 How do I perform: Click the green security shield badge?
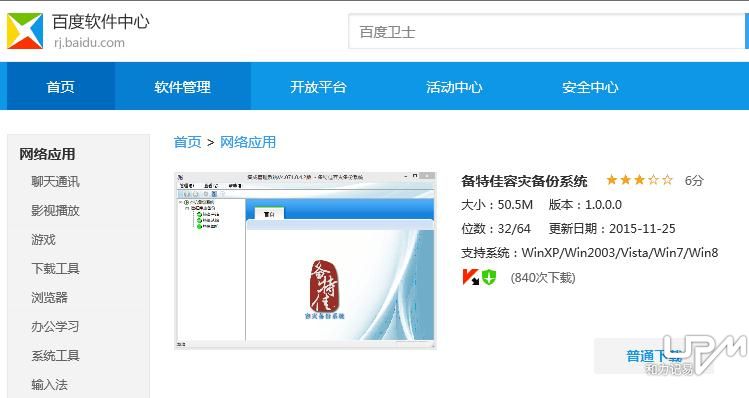click(x=489, y=277)
